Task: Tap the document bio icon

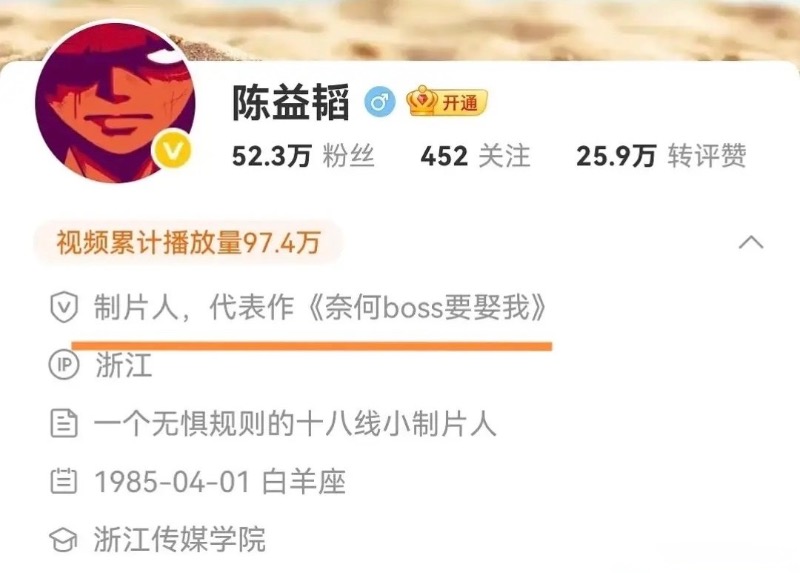Action: (64, 423)
